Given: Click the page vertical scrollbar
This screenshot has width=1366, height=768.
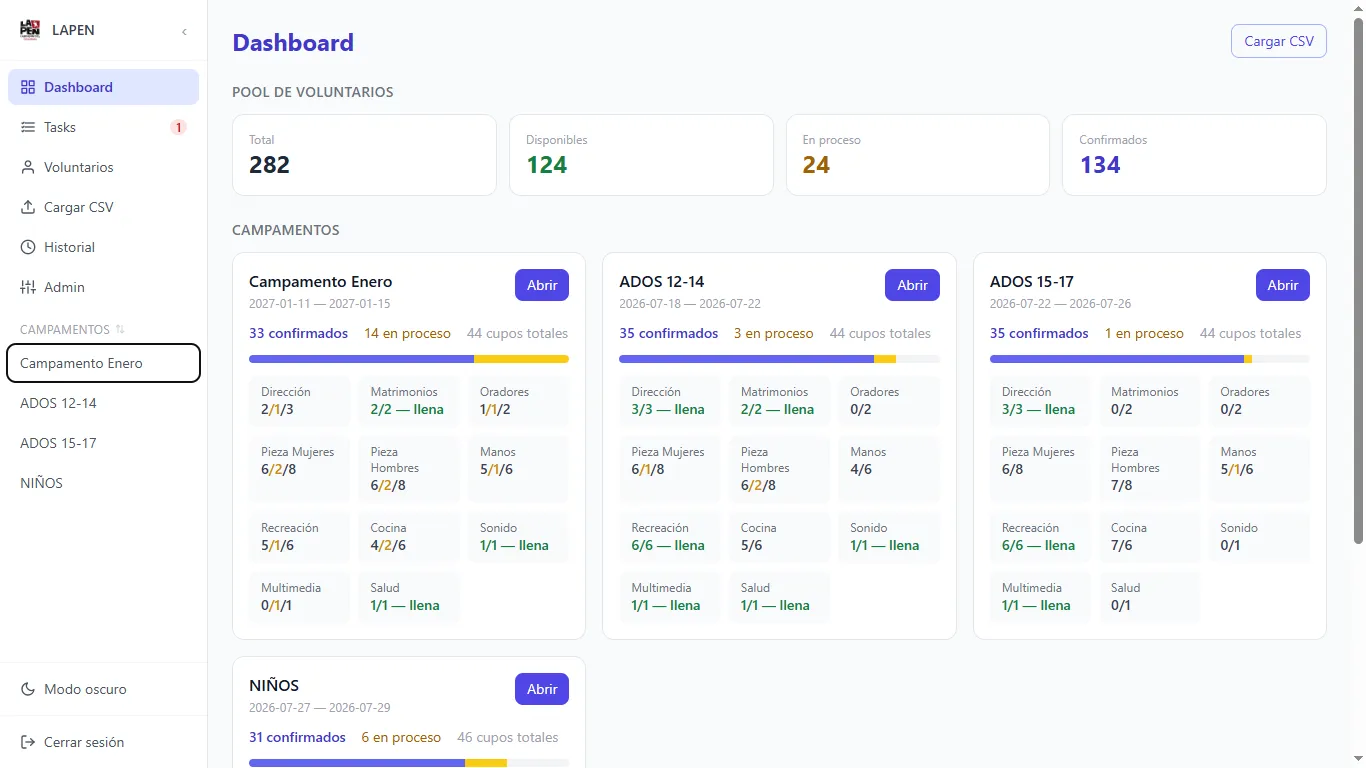Looking at the screenshot, I should [1358, 280].
